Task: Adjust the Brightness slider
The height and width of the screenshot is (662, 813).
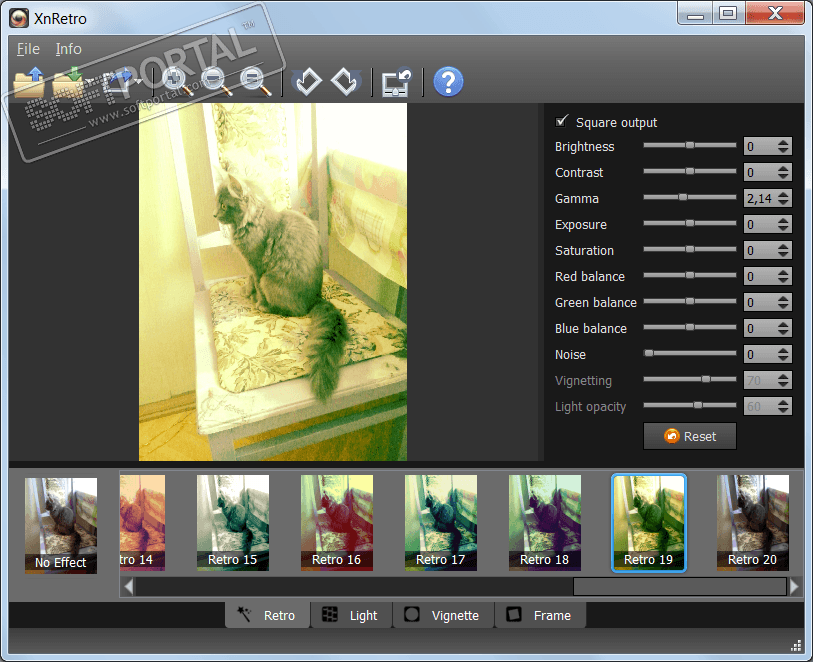Action: coord(690,146)
